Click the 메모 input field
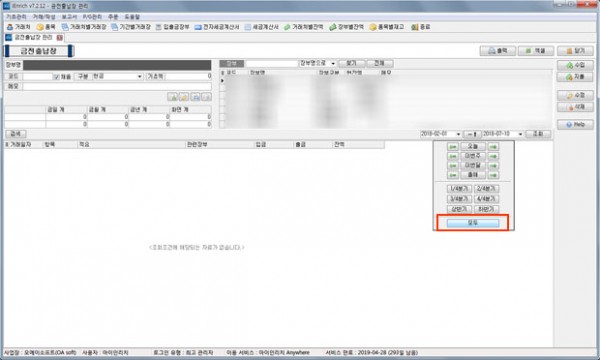 [x=117, y=86]
